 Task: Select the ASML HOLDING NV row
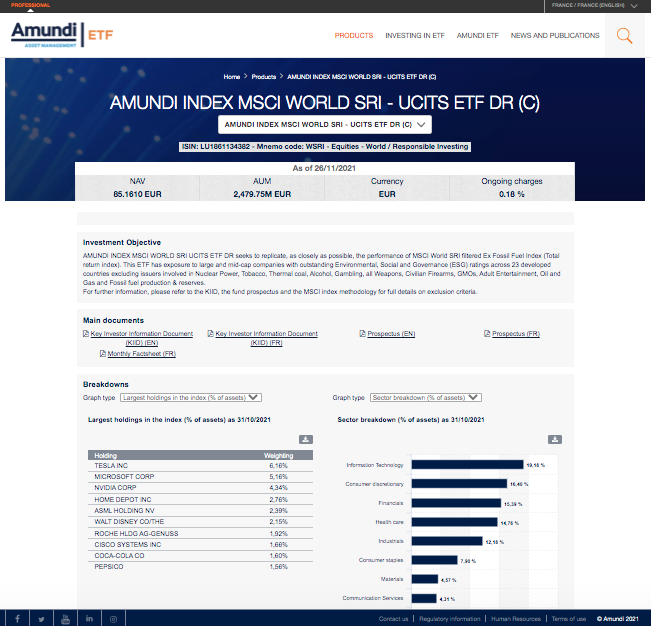(201, 511)
